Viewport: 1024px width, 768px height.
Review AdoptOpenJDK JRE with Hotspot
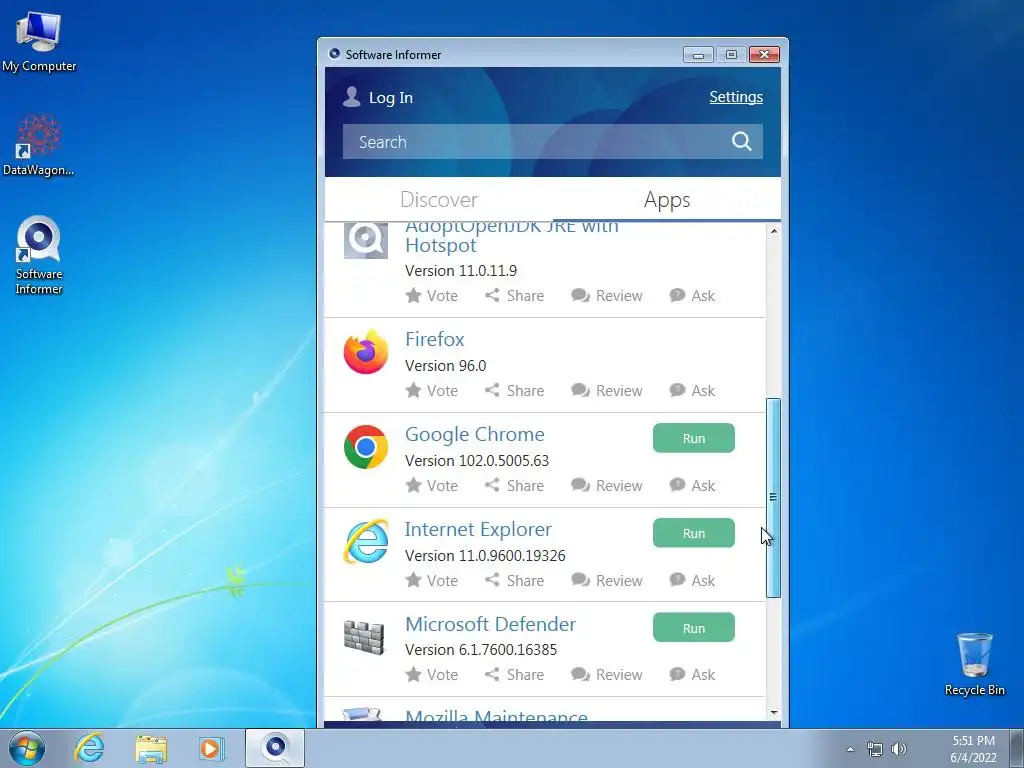(x=607, y=295)
